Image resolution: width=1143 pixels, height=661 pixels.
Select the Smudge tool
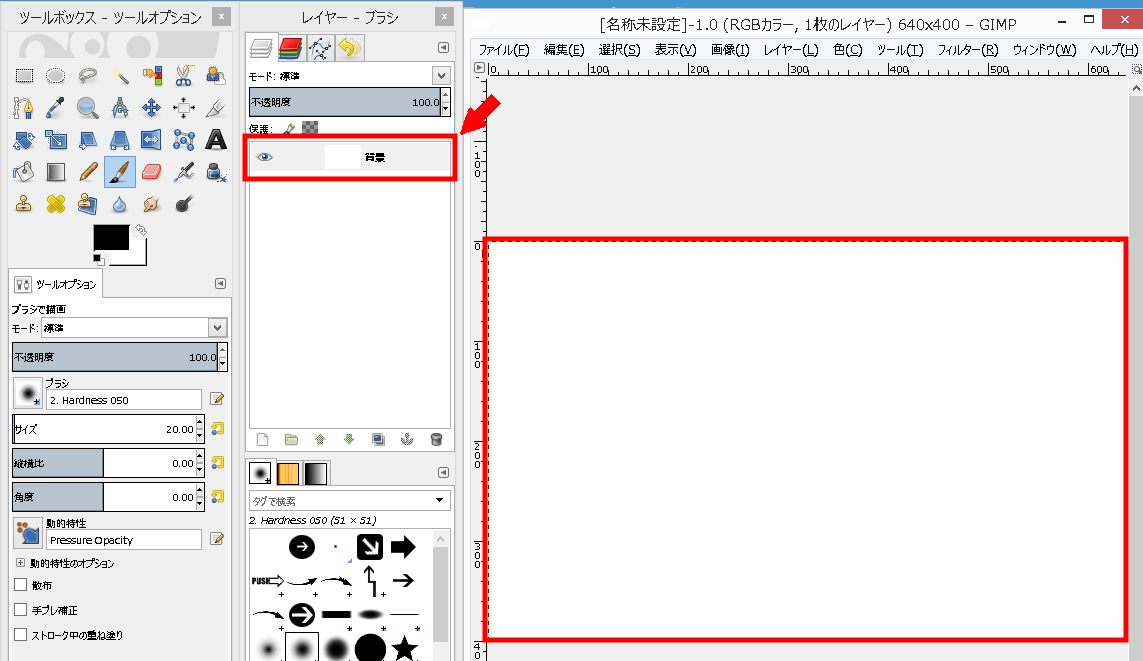pyautogui.click(x=152, y=204)
